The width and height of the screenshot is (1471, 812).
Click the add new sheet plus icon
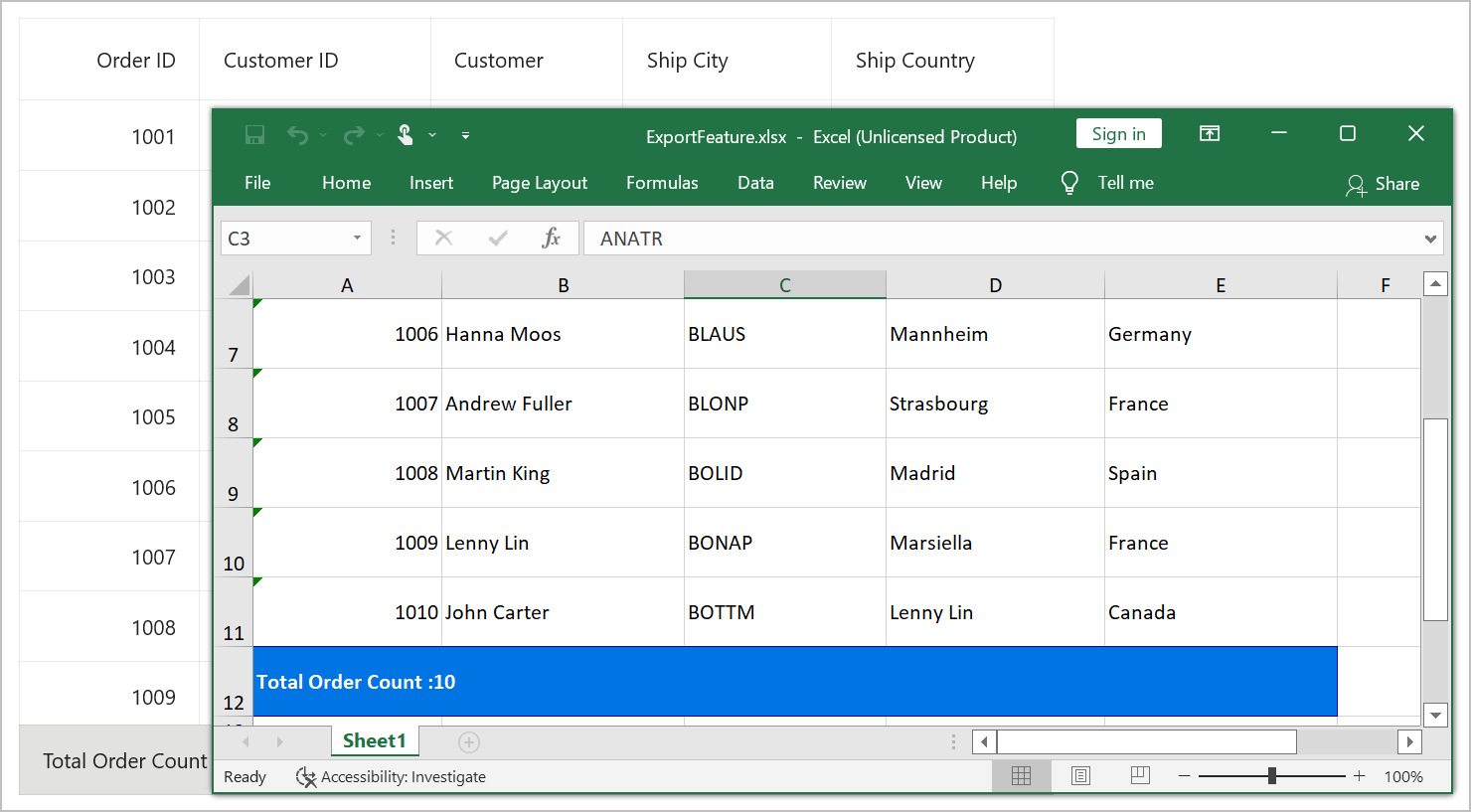click(x=469, y=742)
